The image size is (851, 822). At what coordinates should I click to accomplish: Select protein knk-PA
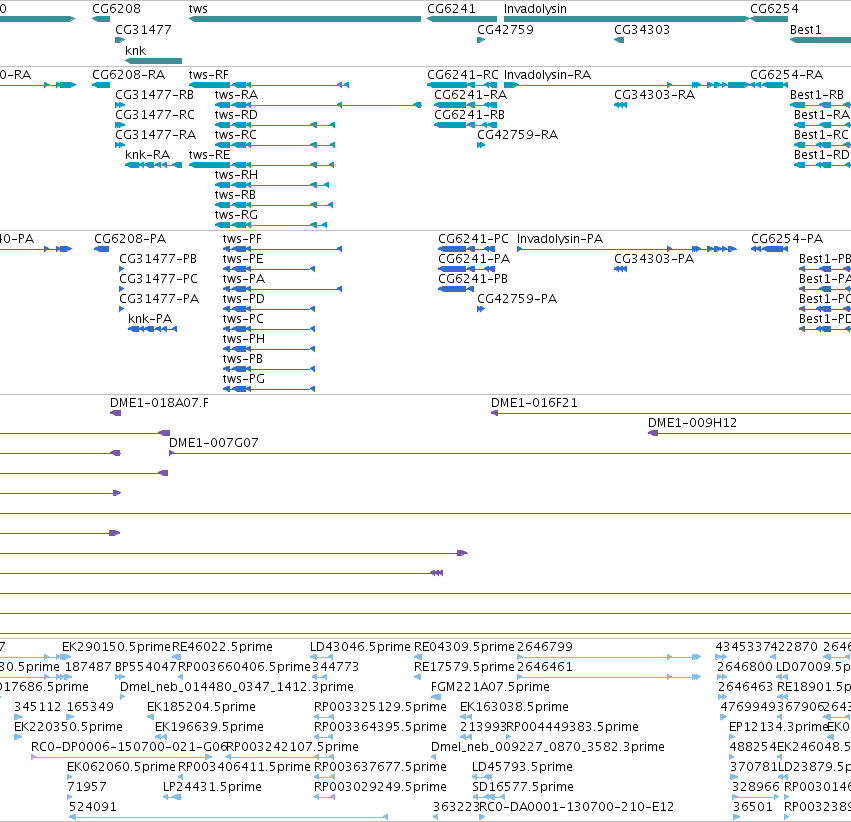[x=150, y=319]
